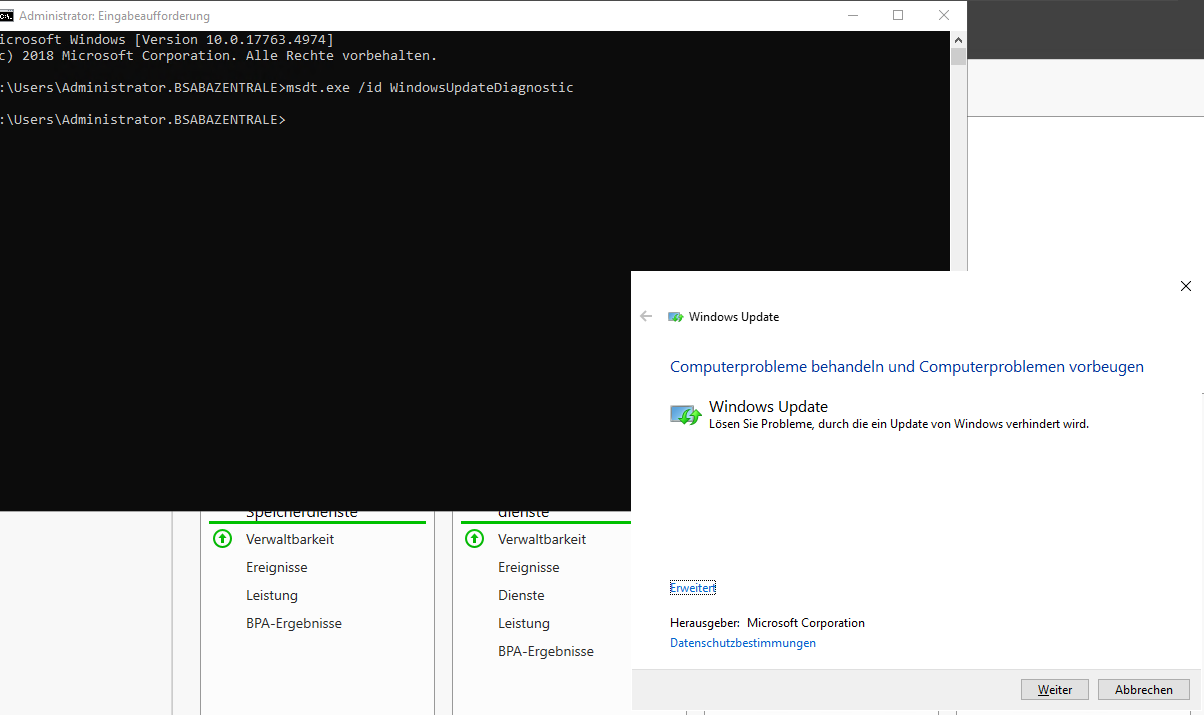Open Verwaltbarkeit in the Speicherdienste tile
The image size is (1204, 715).
pyautogui.click(x=290, y=539)
